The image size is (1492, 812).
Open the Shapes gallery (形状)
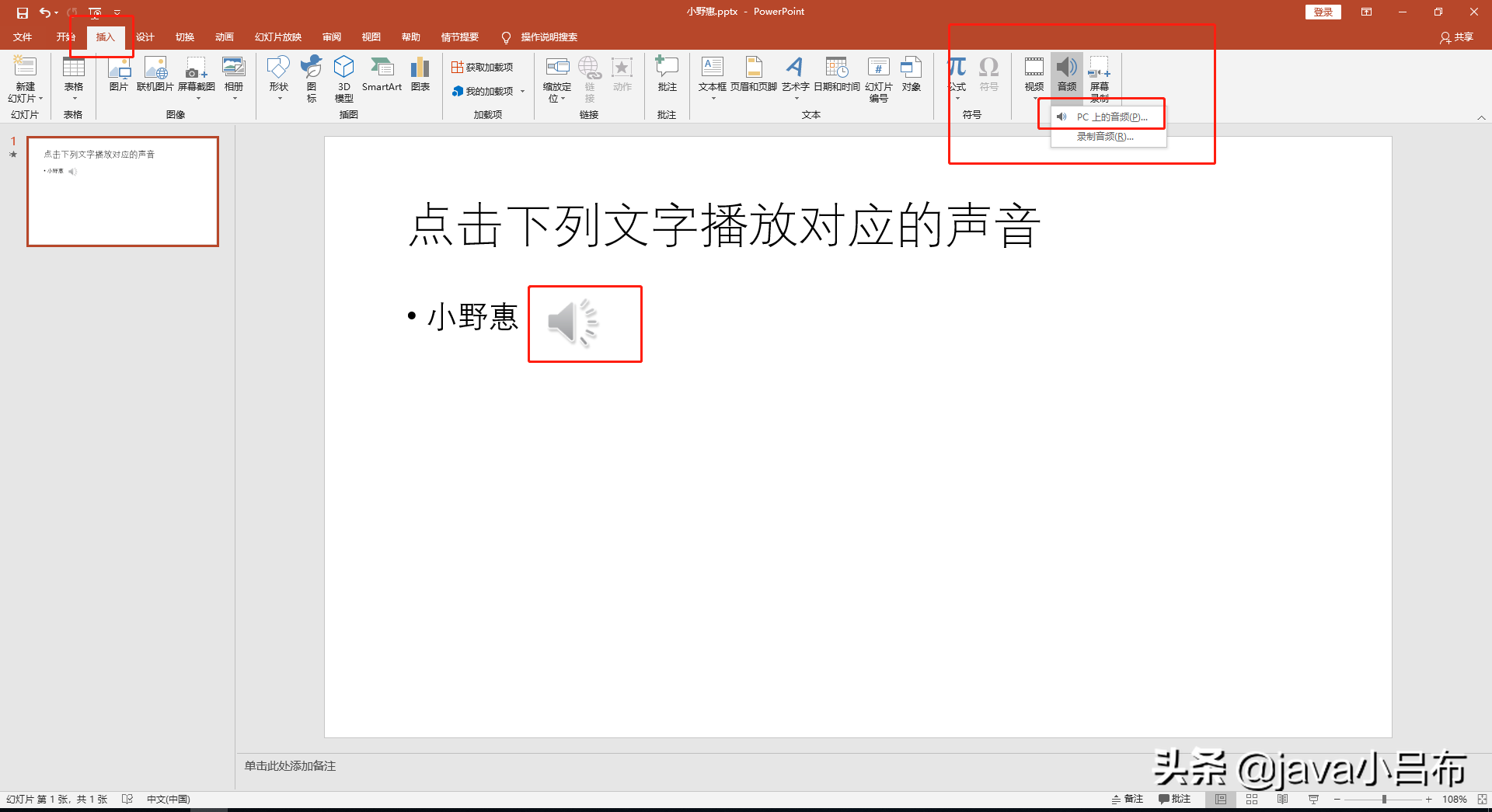[x=278, y=78]
